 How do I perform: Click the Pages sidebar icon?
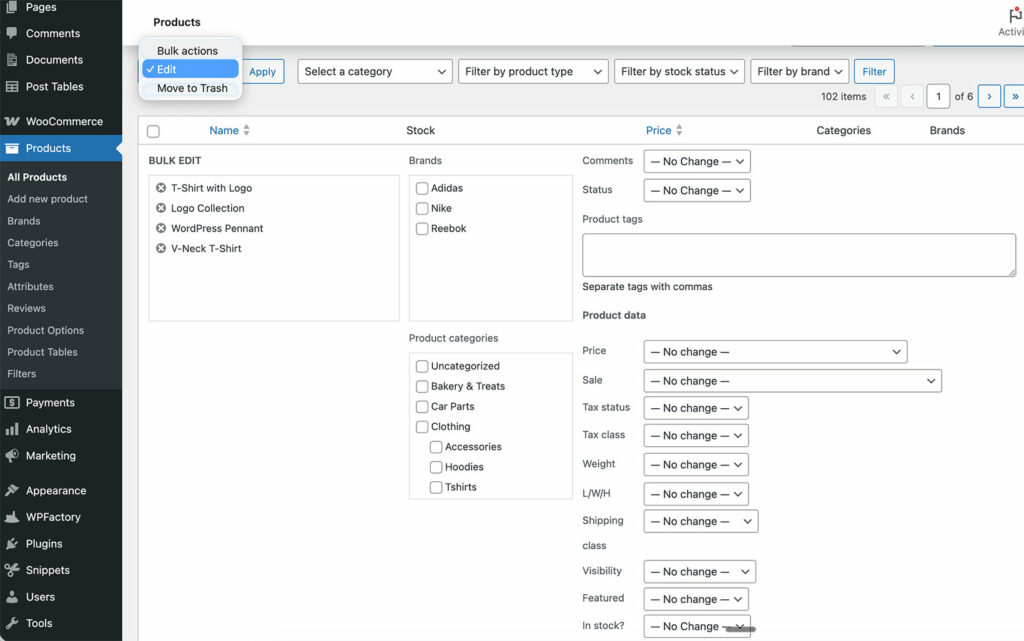tap(11, 7)
